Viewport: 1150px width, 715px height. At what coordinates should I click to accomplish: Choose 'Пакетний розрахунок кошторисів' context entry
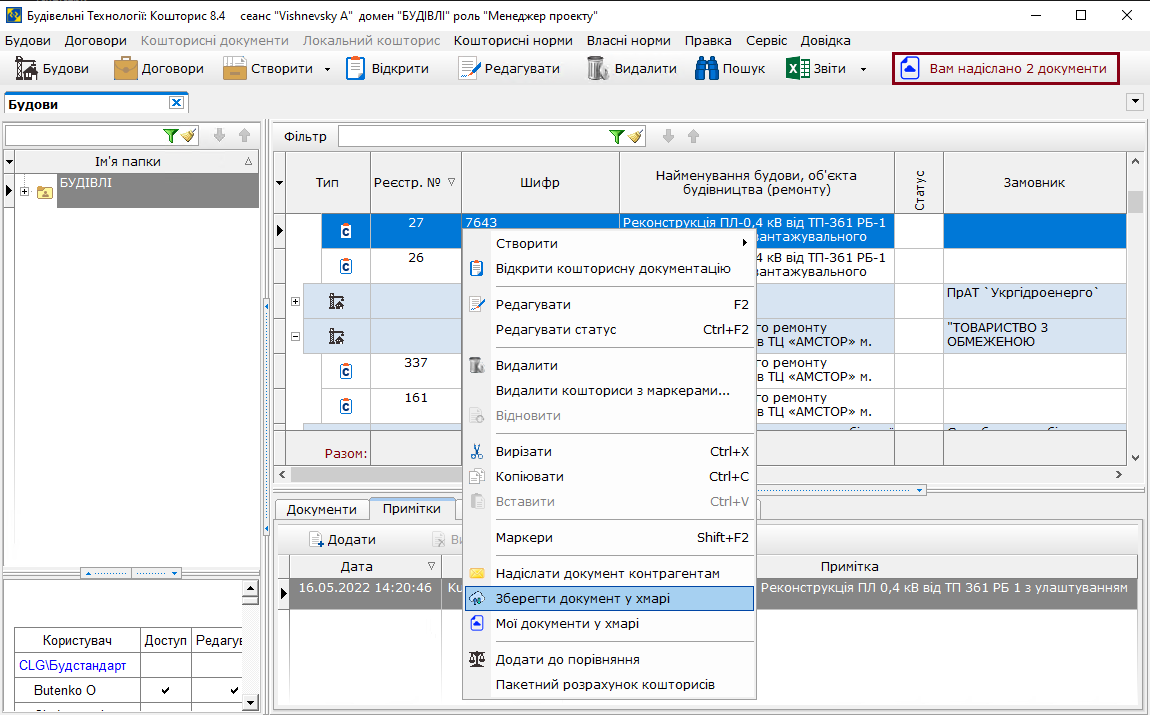(609, 684)
